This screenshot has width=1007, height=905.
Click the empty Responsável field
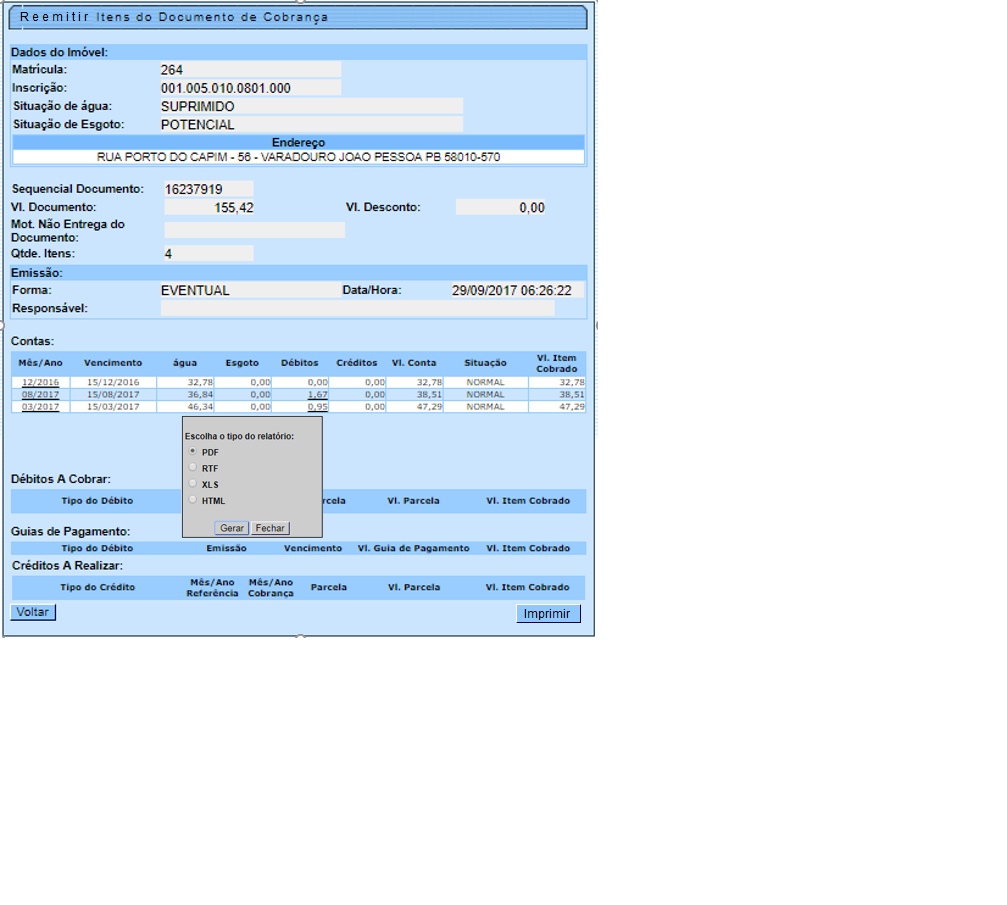[357, 309]
